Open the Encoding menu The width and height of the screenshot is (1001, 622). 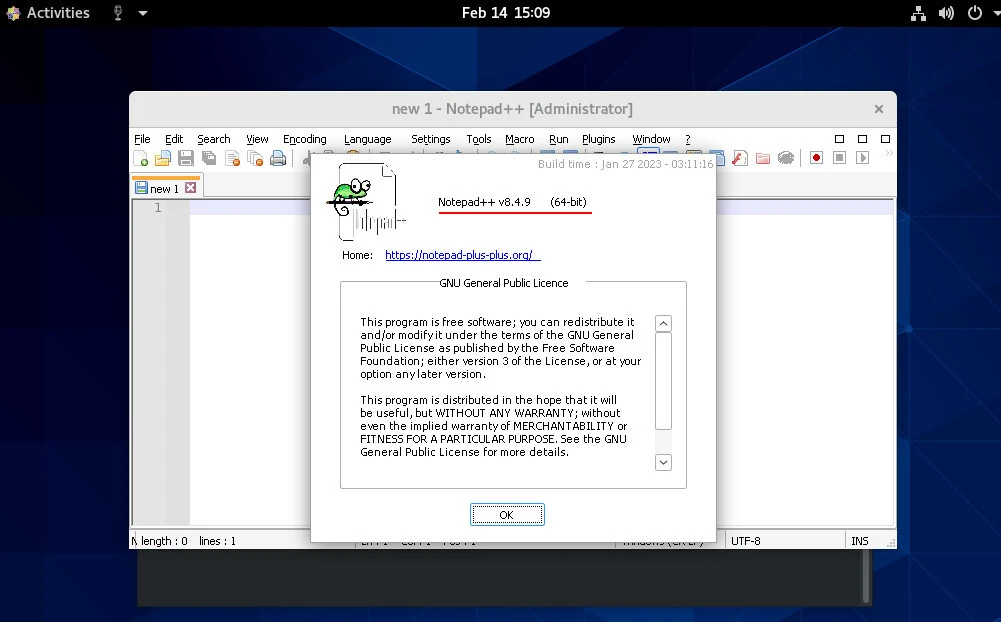point(304,139)
